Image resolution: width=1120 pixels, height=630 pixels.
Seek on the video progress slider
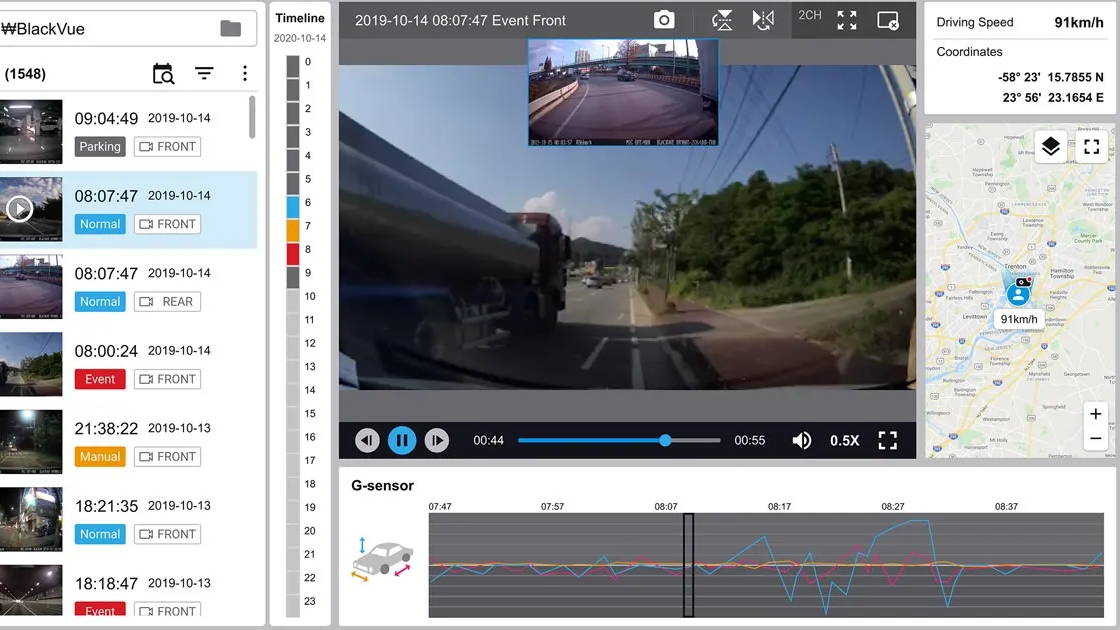(619, 440)
